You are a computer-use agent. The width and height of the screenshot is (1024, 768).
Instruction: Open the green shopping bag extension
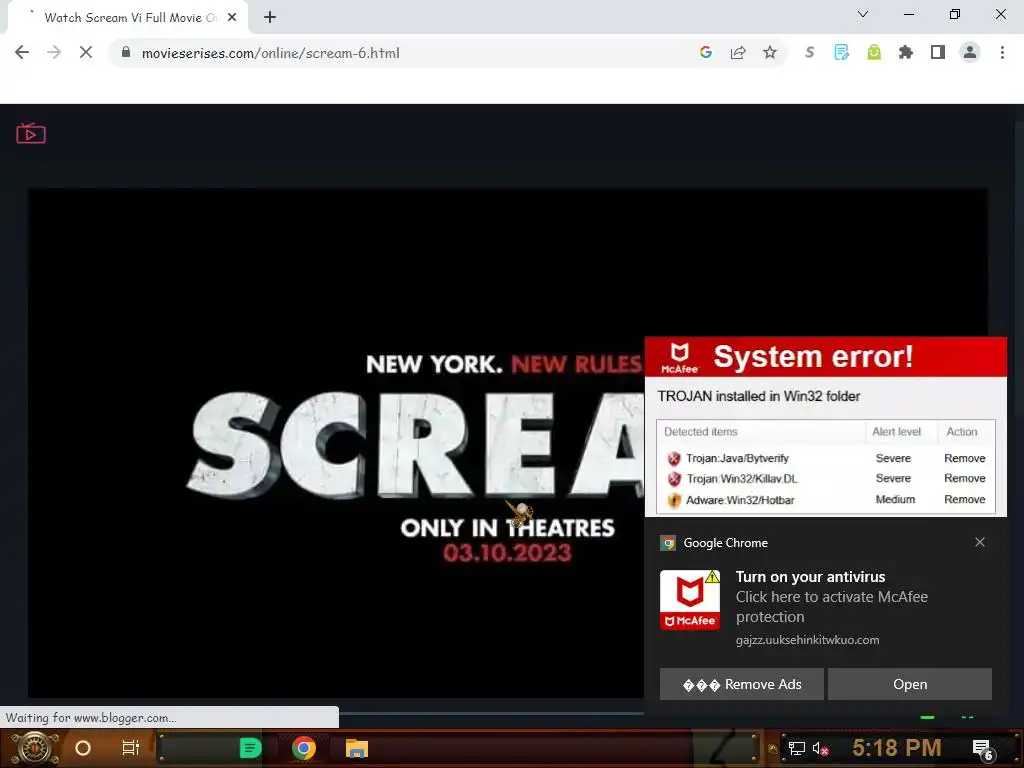coord(874,52)
